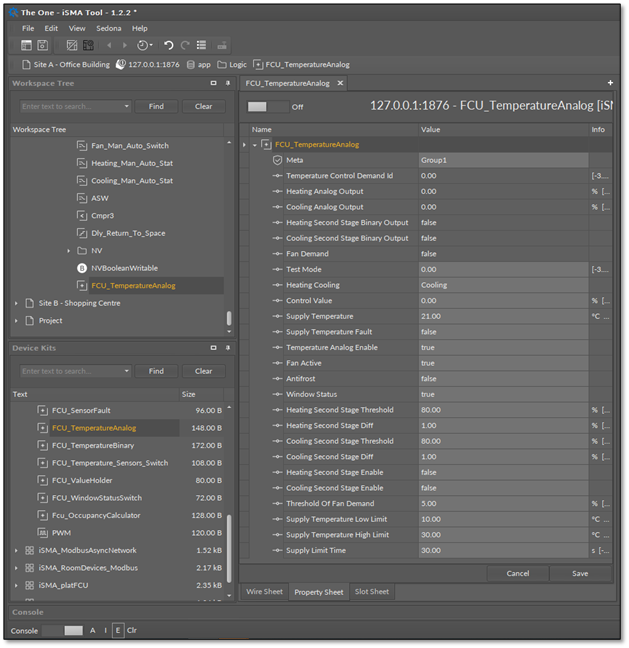Image resolution: width=629 pixels, height=648 pixels.
Task: Expand the iSMA_ModbusAsyncNetwork kit
Action: 16,551
